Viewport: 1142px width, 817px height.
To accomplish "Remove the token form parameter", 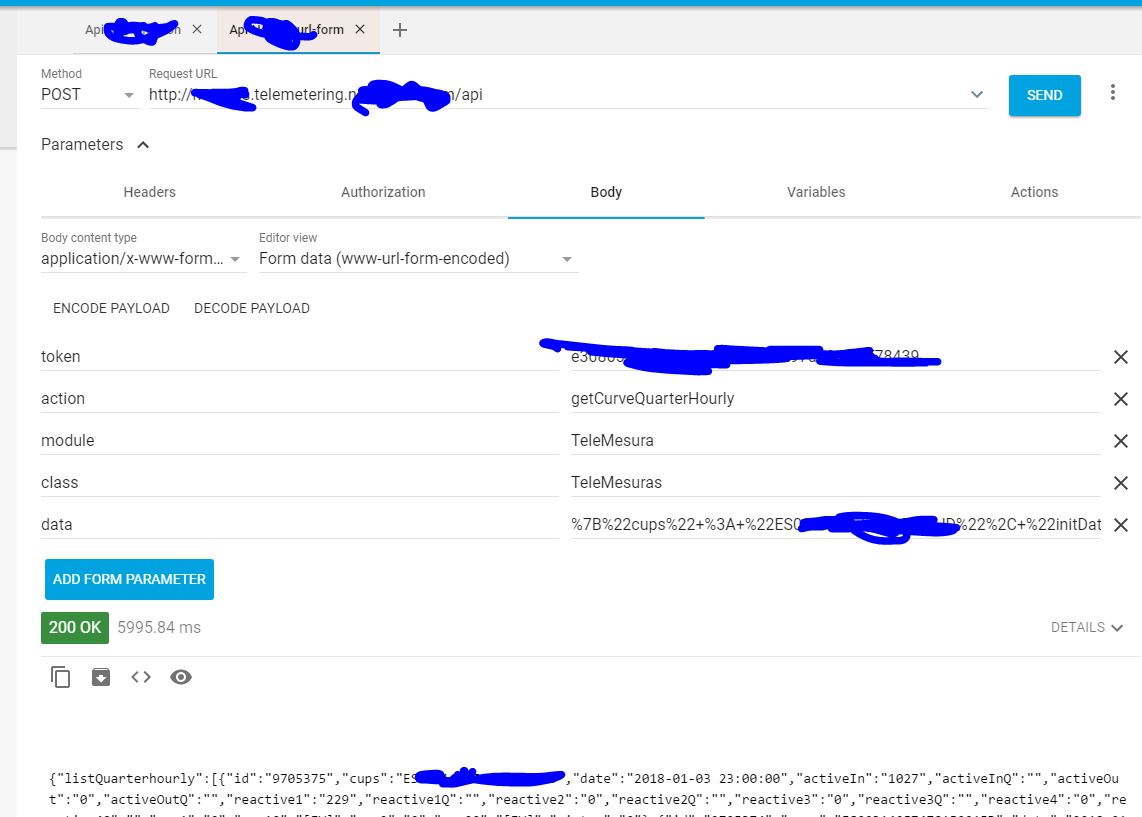I will tap(1121, 357).
